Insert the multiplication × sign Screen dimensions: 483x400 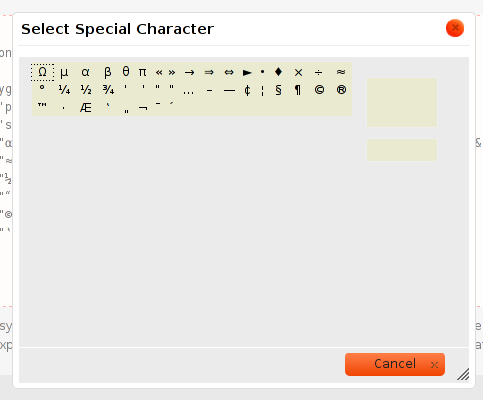tap(298, 72)
